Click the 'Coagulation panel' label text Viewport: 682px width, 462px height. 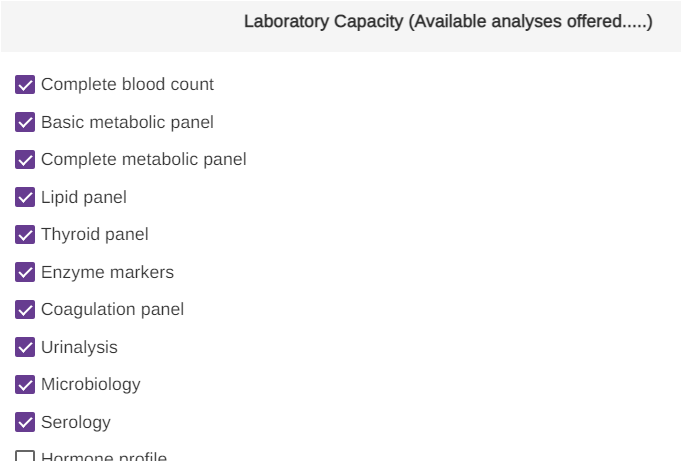coord(112,310)
